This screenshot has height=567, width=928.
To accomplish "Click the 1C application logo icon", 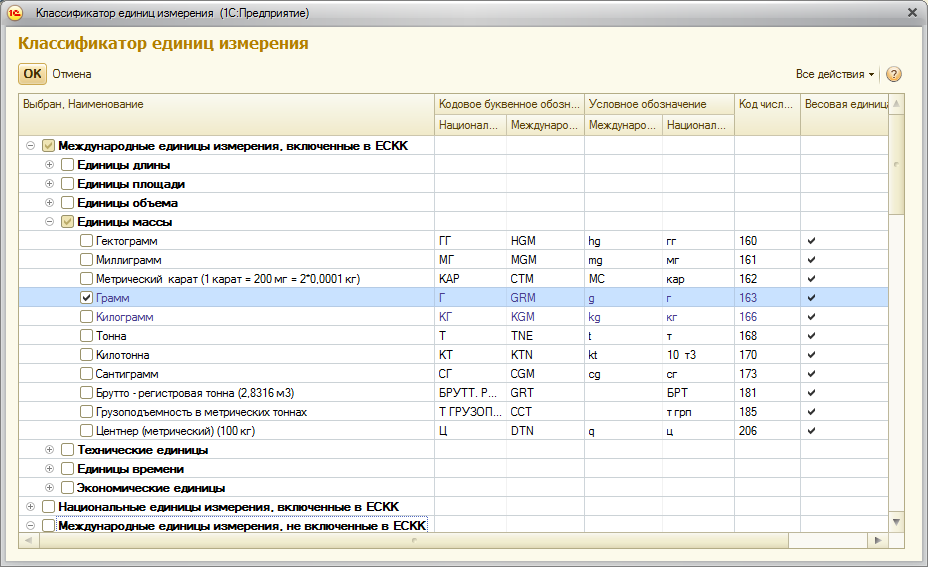I will pyautogui.click(x=15, y=13).
